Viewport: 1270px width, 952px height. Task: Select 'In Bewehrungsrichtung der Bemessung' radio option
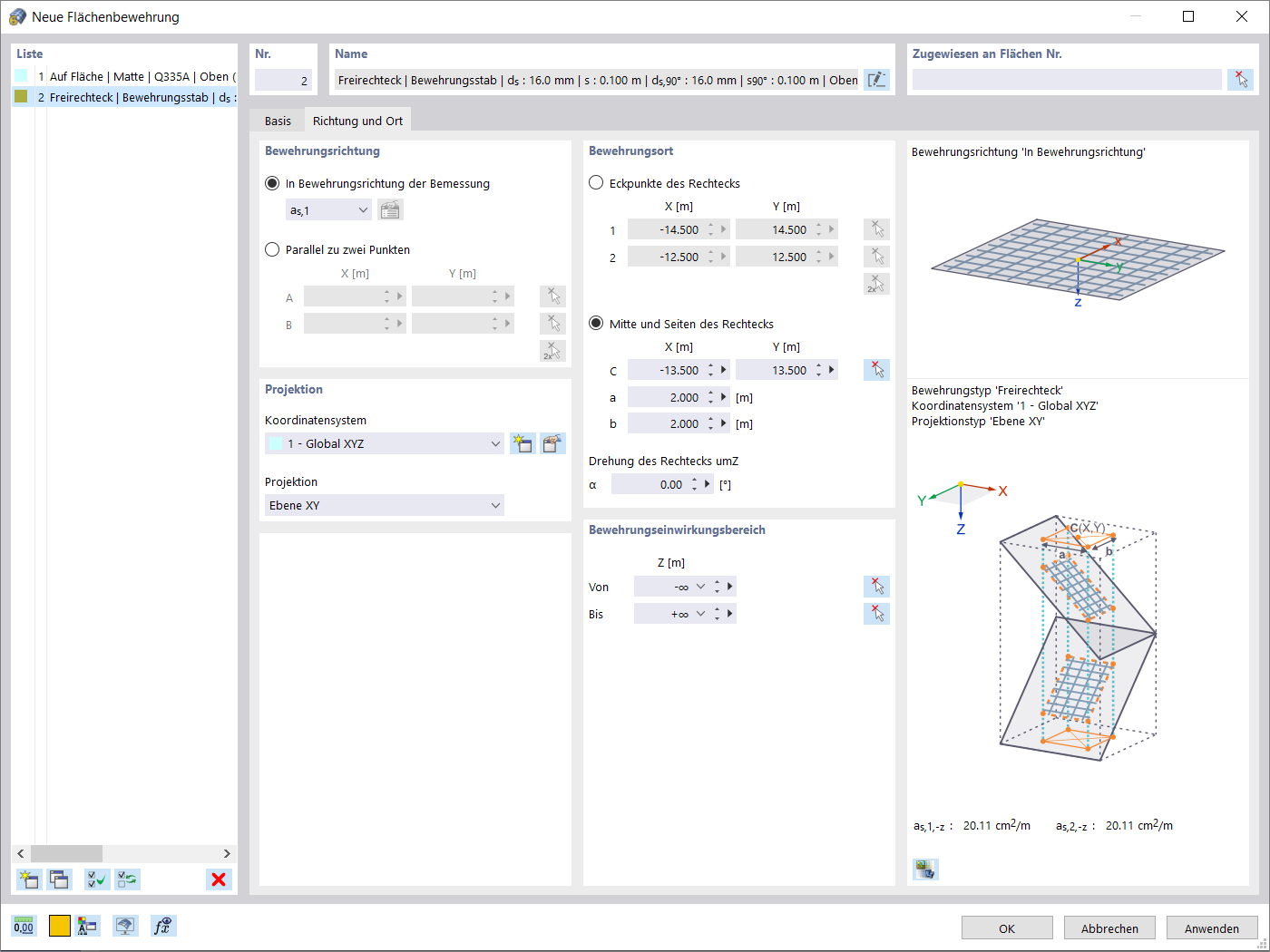coord(272,183)
